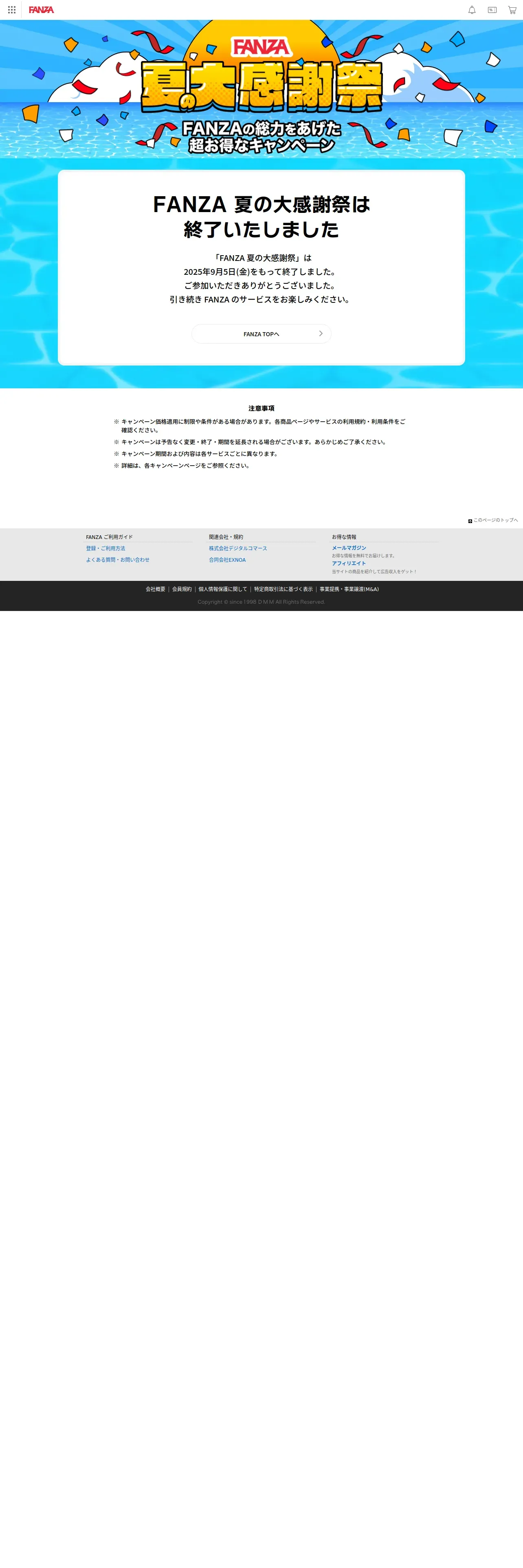
Task: Click the FANZA TOPへ button
Action: pos(261,333)
